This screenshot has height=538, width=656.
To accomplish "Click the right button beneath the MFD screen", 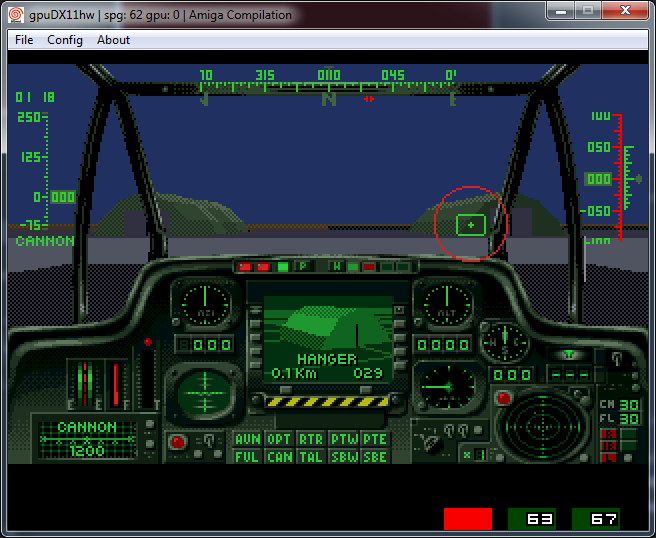I will (x=366, y=389).
